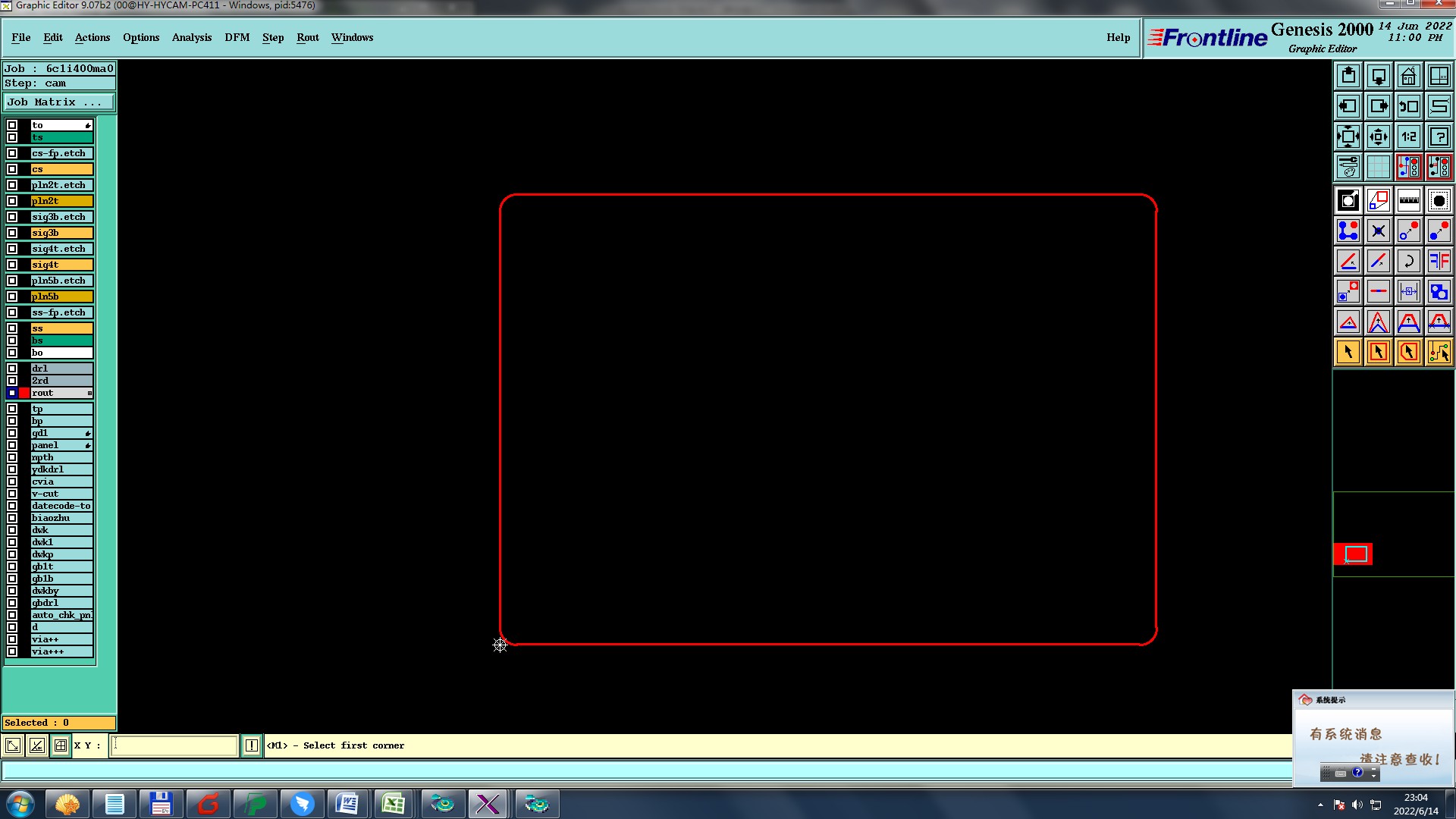Open the DFM menu

[237, 37]
